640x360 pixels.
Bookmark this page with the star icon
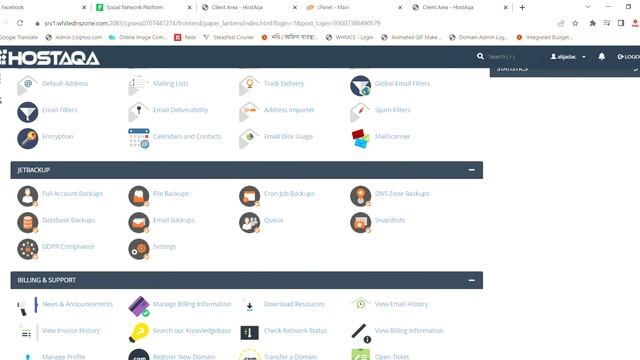click(575, 23)
